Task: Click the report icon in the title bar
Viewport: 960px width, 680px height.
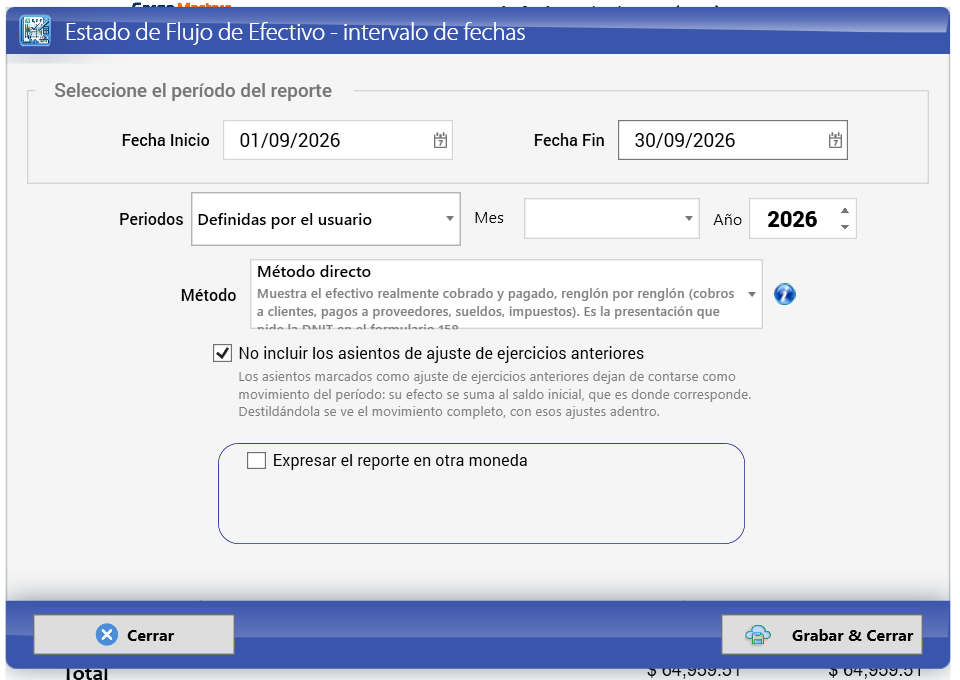Action: (x=35, y=31)
